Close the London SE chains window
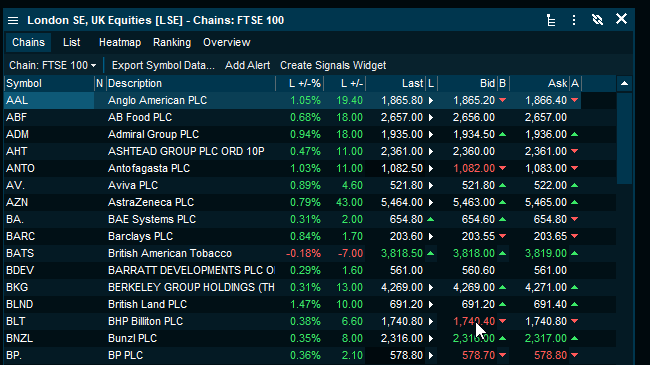Screen dimensions: 650x365 pyautogui.click(x=621, y=19)
